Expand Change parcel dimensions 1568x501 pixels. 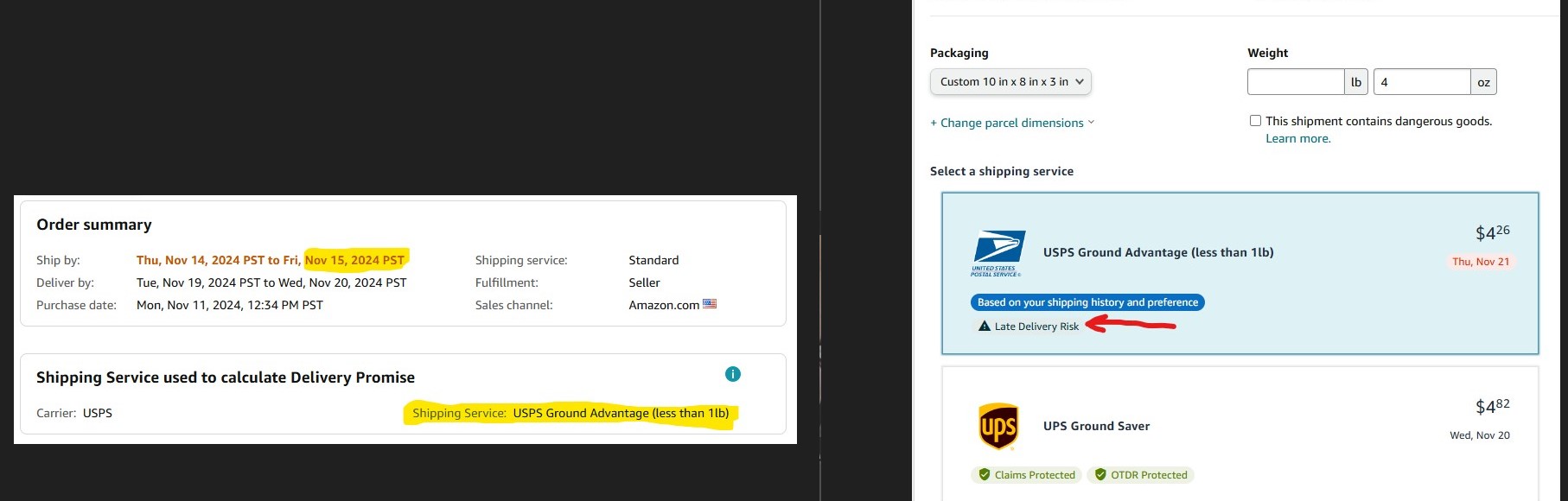[1012, 123]
